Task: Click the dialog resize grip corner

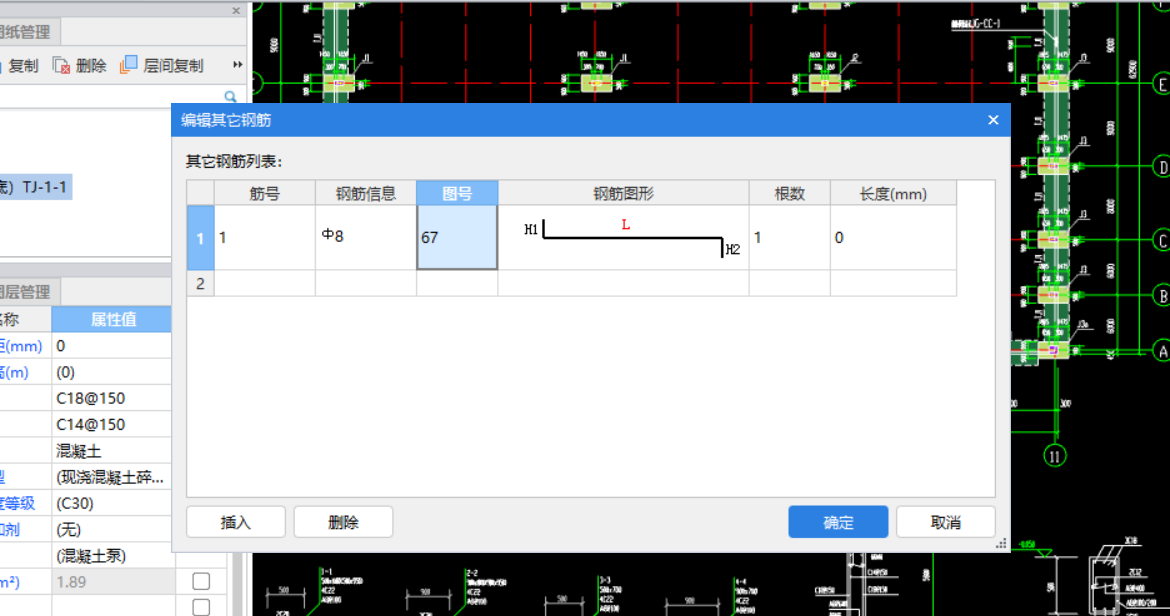Action: [x=1001, y=544]
